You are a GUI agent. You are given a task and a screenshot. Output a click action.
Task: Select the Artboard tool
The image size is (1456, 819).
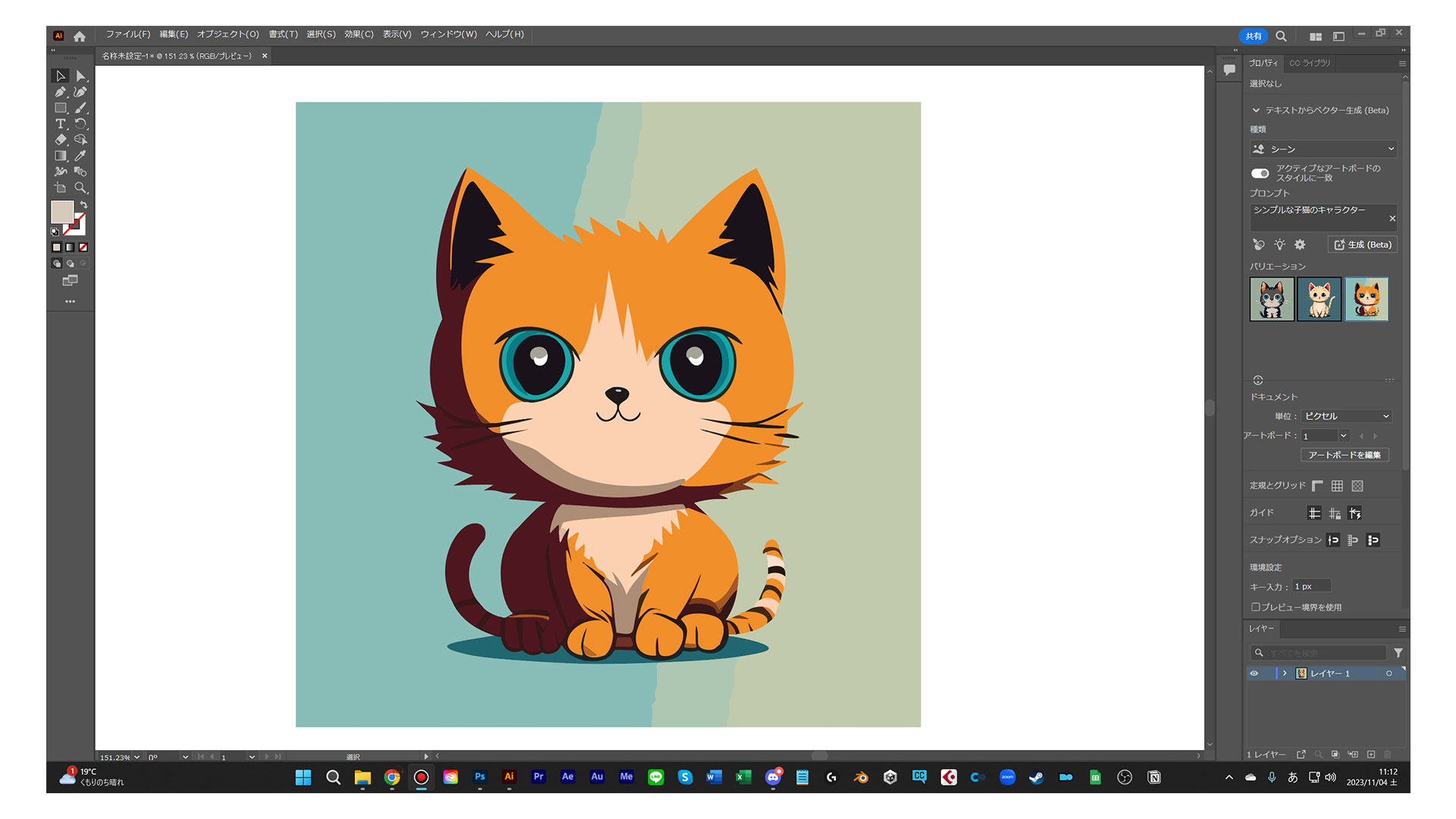point(61,187)
